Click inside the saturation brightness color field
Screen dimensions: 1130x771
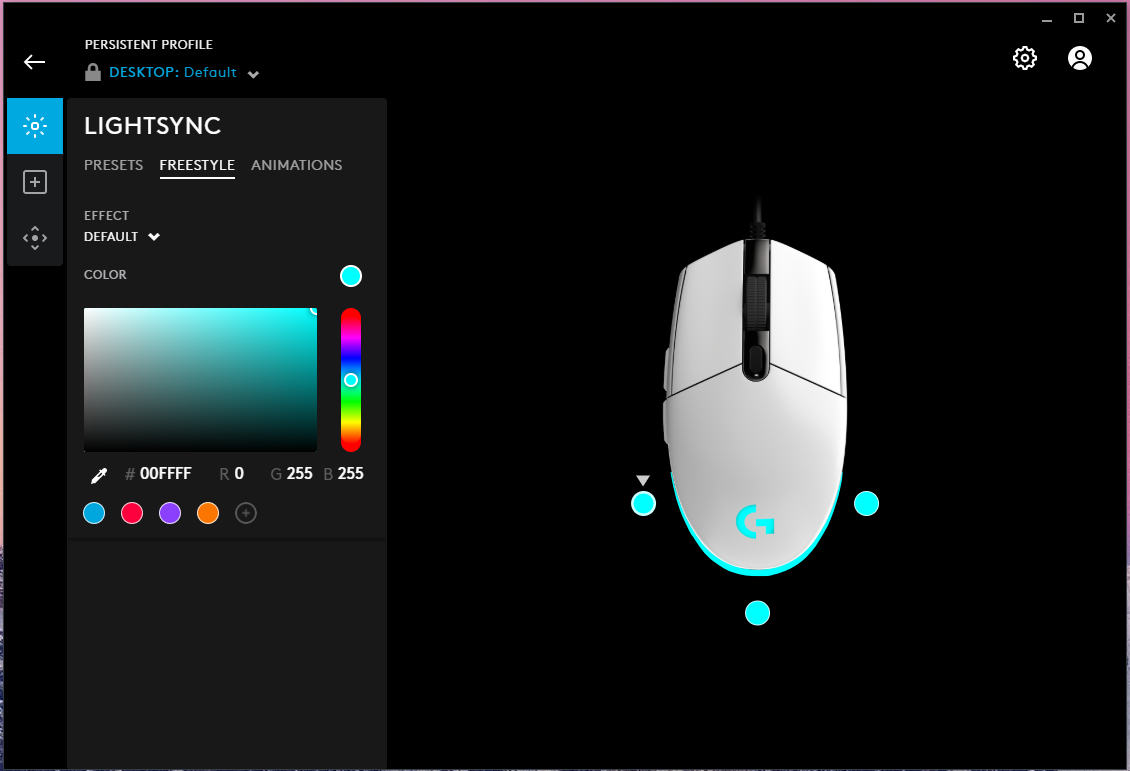(200, 380)
